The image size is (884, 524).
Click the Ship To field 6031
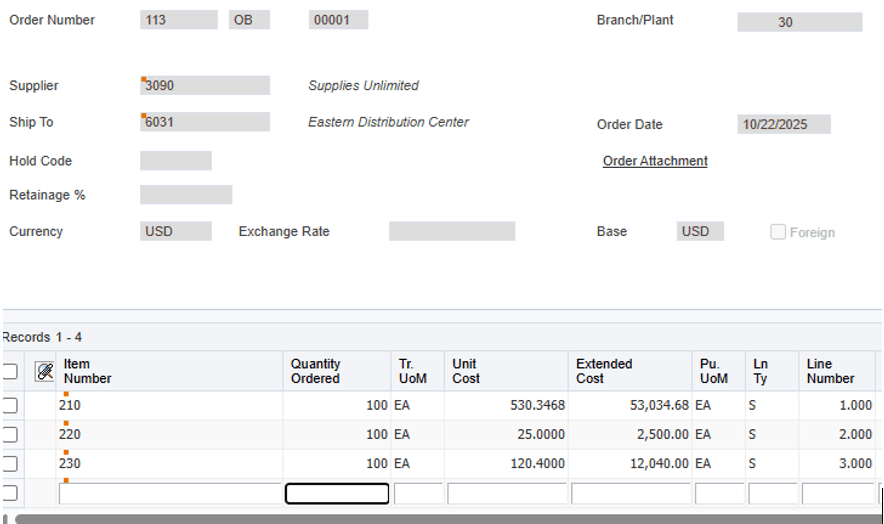(205, 122)
